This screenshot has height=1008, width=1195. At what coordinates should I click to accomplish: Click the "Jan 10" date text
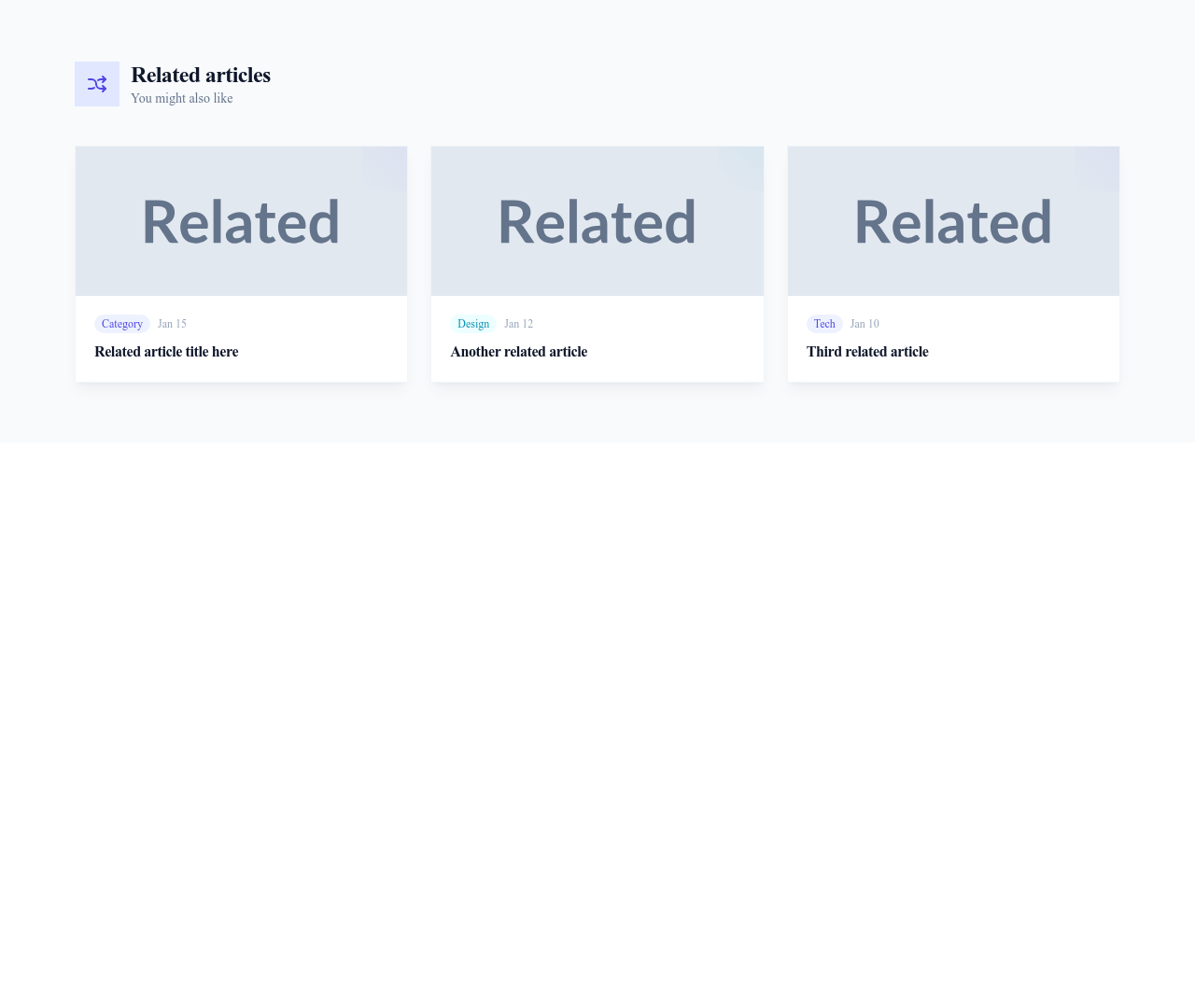pos(865,324)
